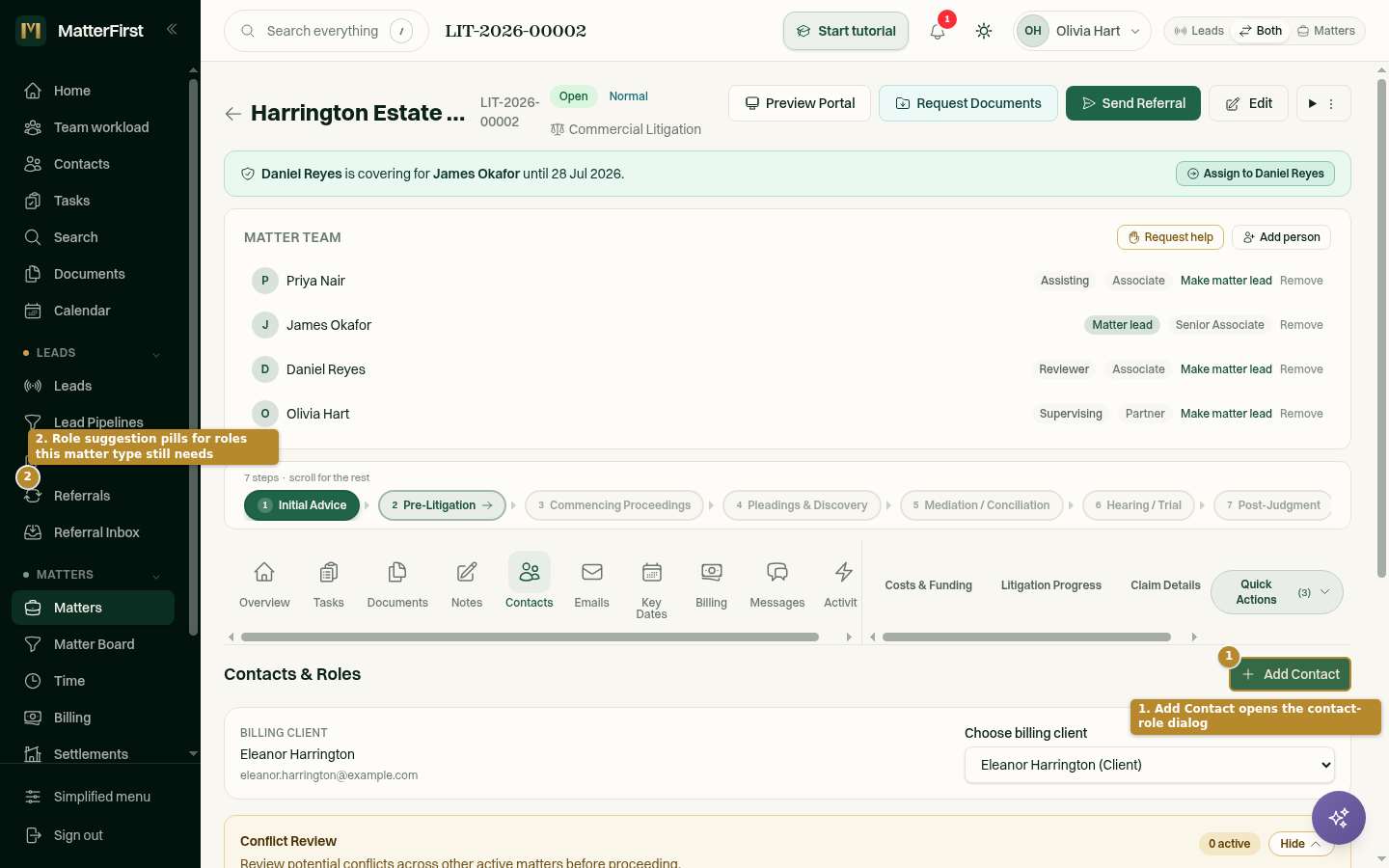
Task: Click the secondary tabs horizontal scrollbar
Action: click(x=1026, y=637)
